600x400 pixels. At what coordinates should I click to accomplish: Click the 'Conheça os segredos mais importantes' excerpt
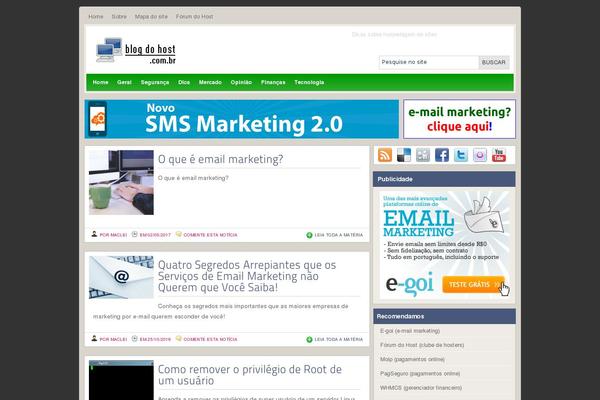(220, 311)
